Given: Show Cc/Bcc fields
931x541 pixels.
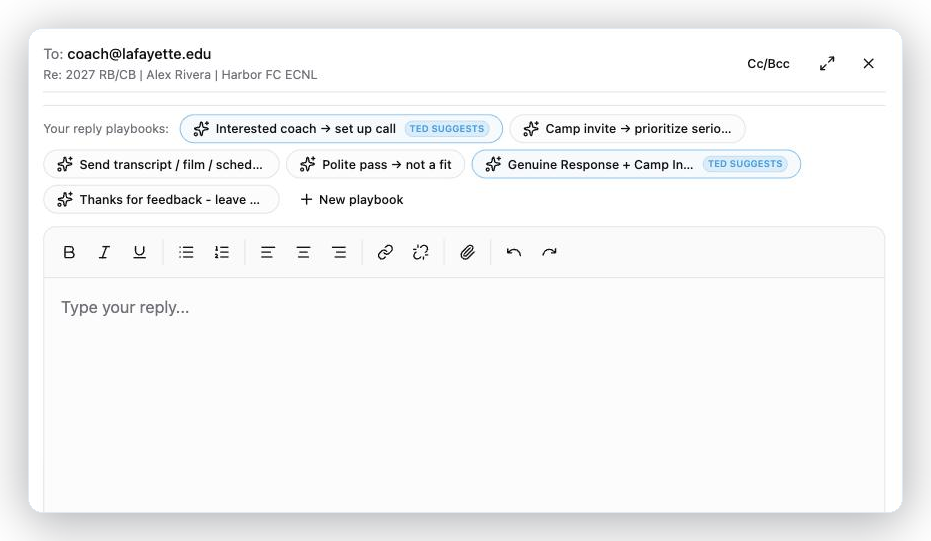Looking at the screenshot, I should point(768,64).
